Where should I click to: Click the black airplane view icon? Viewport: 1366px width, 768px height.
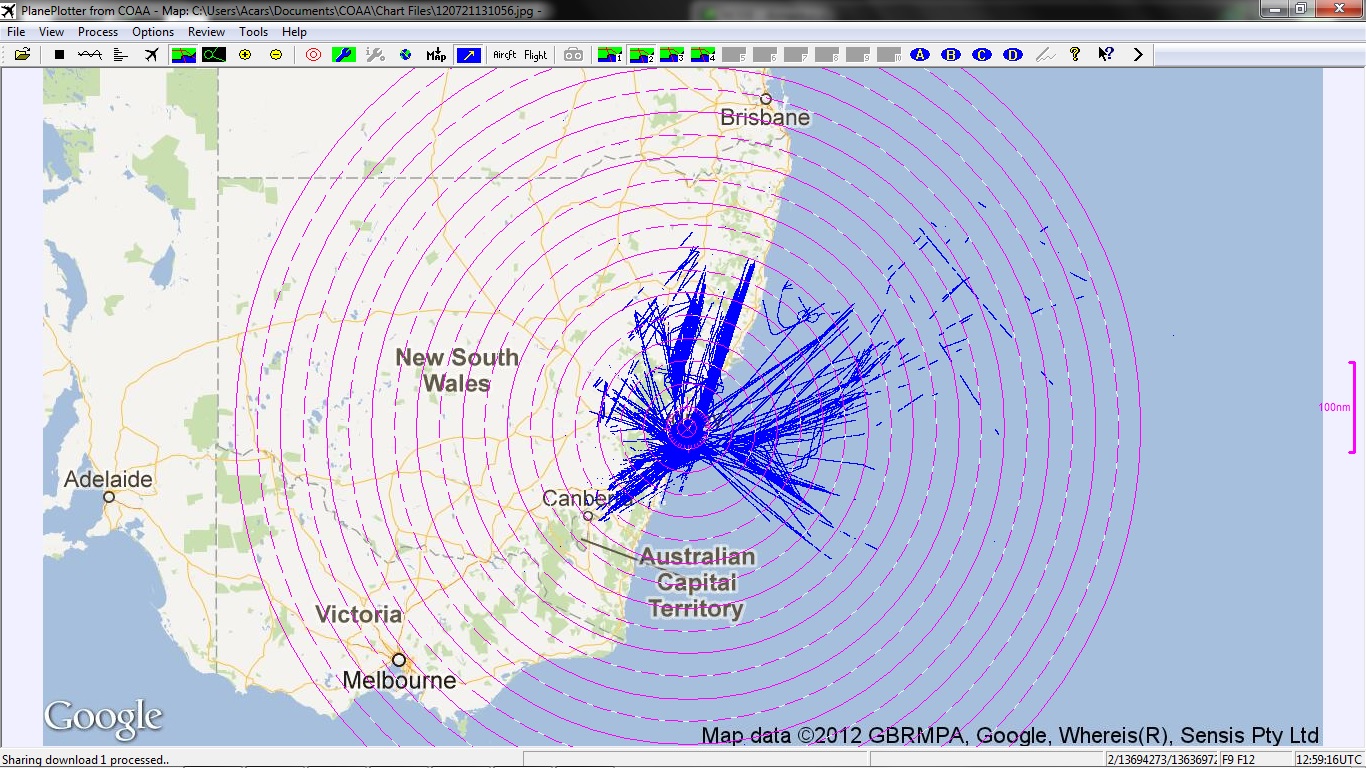152,55
